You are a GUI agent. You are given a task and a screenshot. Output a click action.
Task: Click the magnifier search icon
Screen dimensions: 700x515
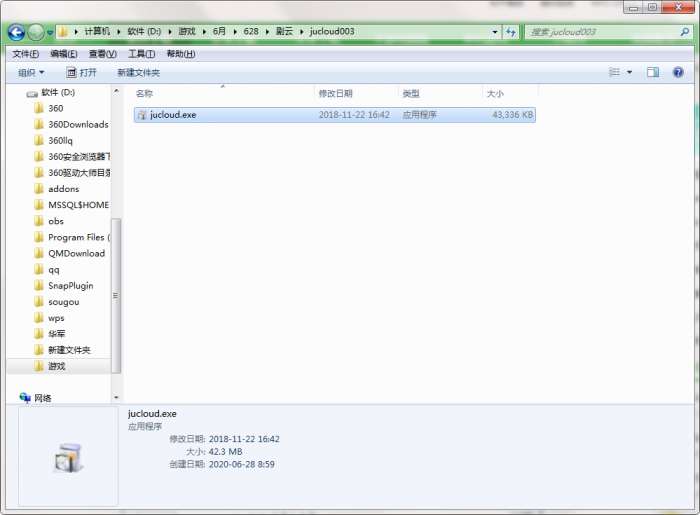click(684, 32)
